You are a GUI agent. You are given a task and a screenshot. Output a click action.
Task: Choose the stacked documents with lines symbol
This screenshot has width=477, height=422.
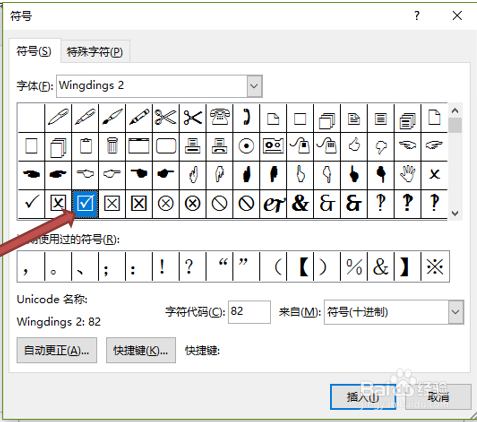408,118
